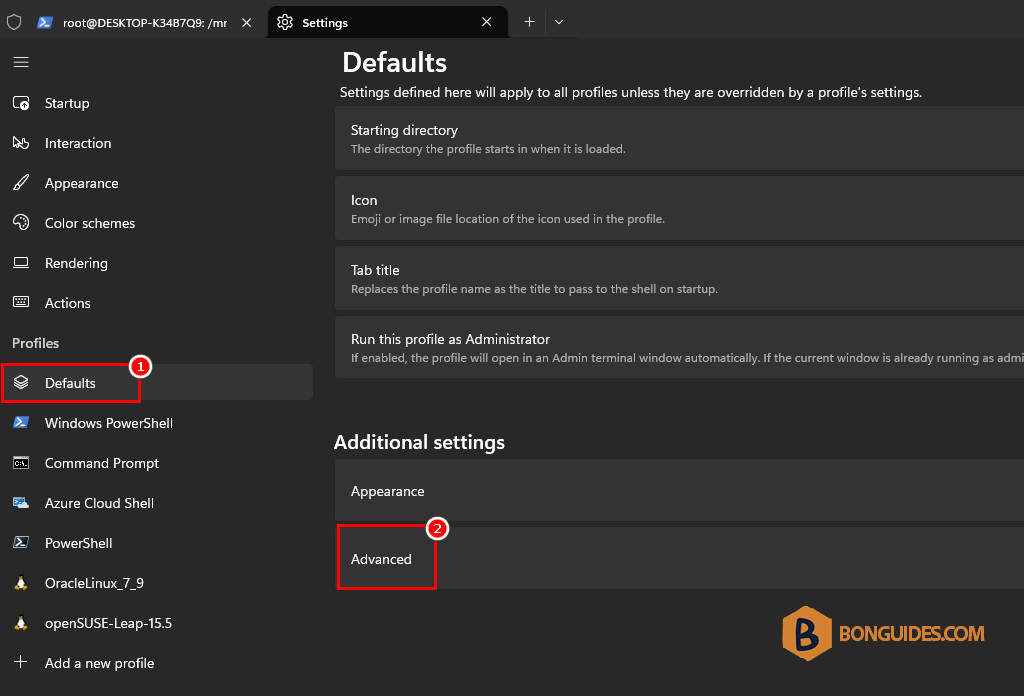Open Interaction settings page
Screen dimensions: 1024x696
coord(157,143)
